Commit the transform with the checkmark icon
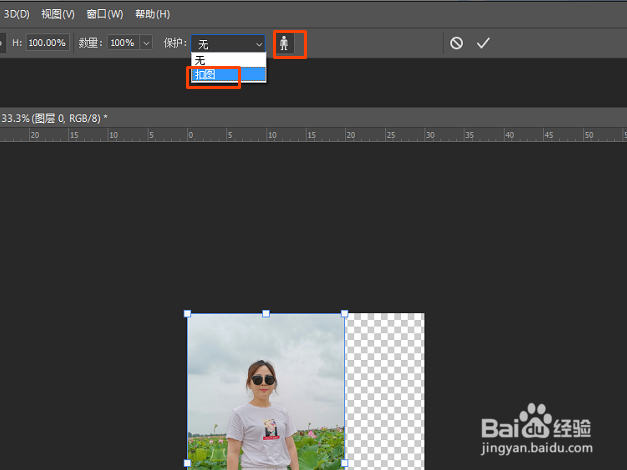This screenshot has height=470, width=627. (x=483, y=43)
